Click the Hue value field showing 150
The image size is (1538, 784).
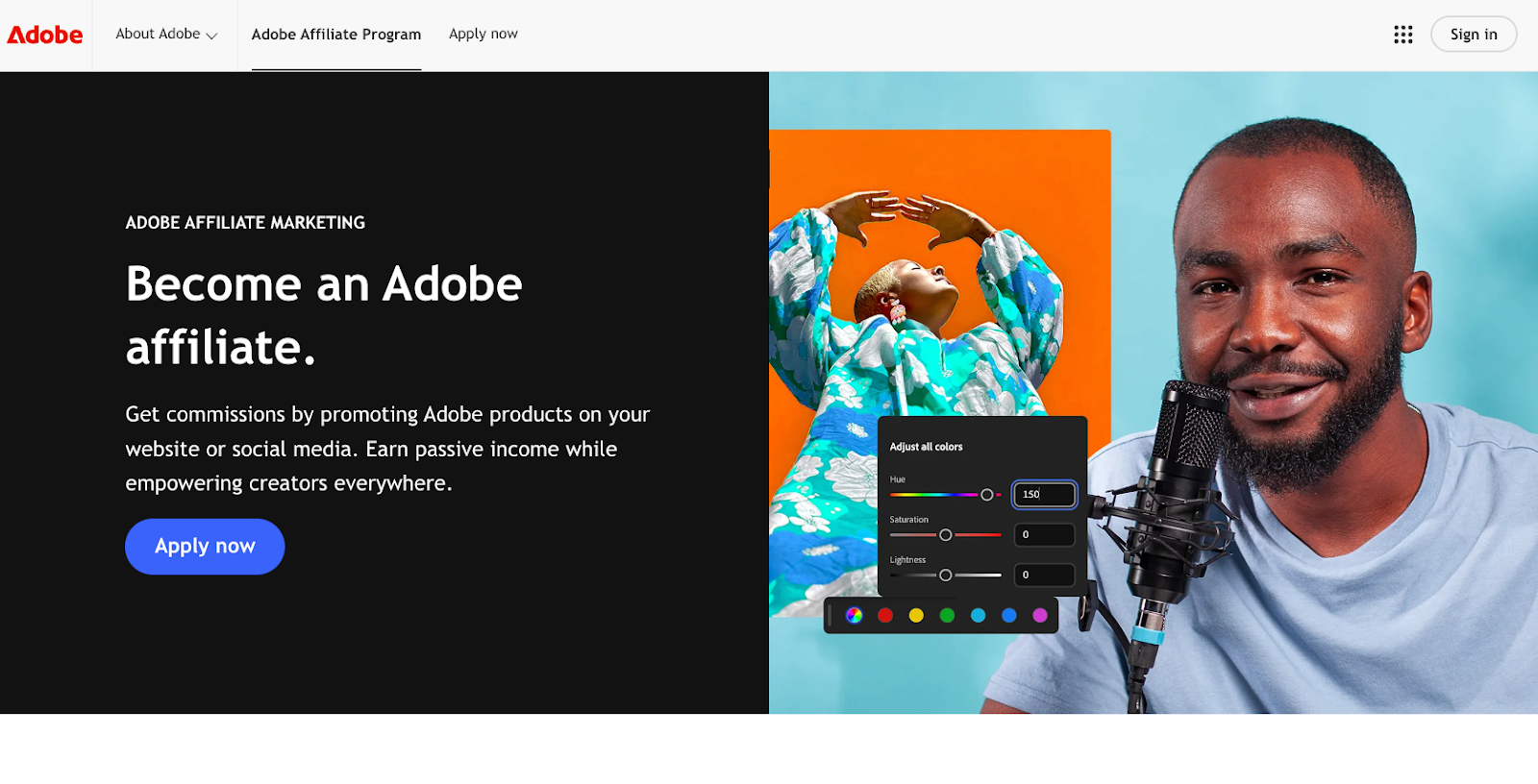click(x=1045, y=494)
